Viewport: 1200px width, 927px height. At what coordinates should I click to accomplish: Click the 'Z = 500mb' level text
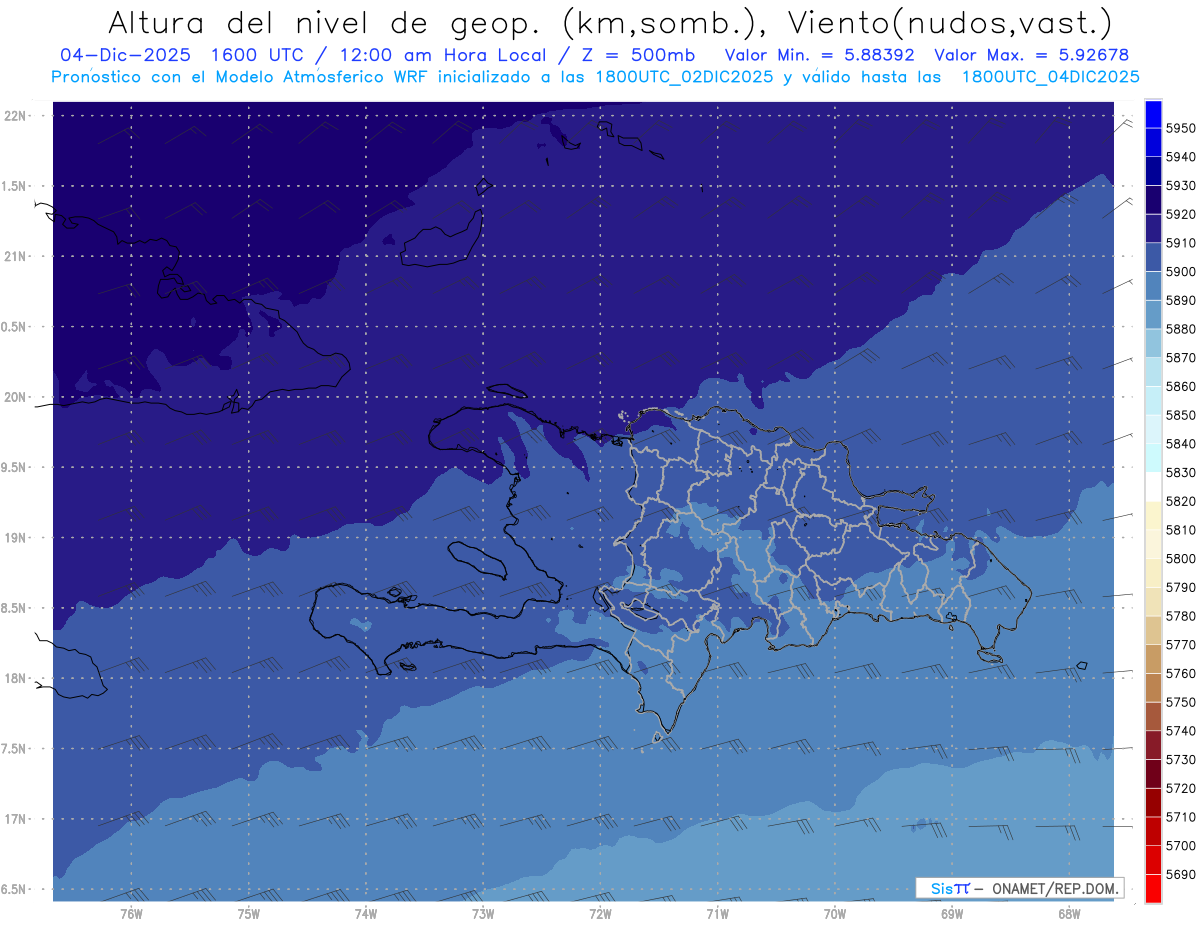(634, 55)
